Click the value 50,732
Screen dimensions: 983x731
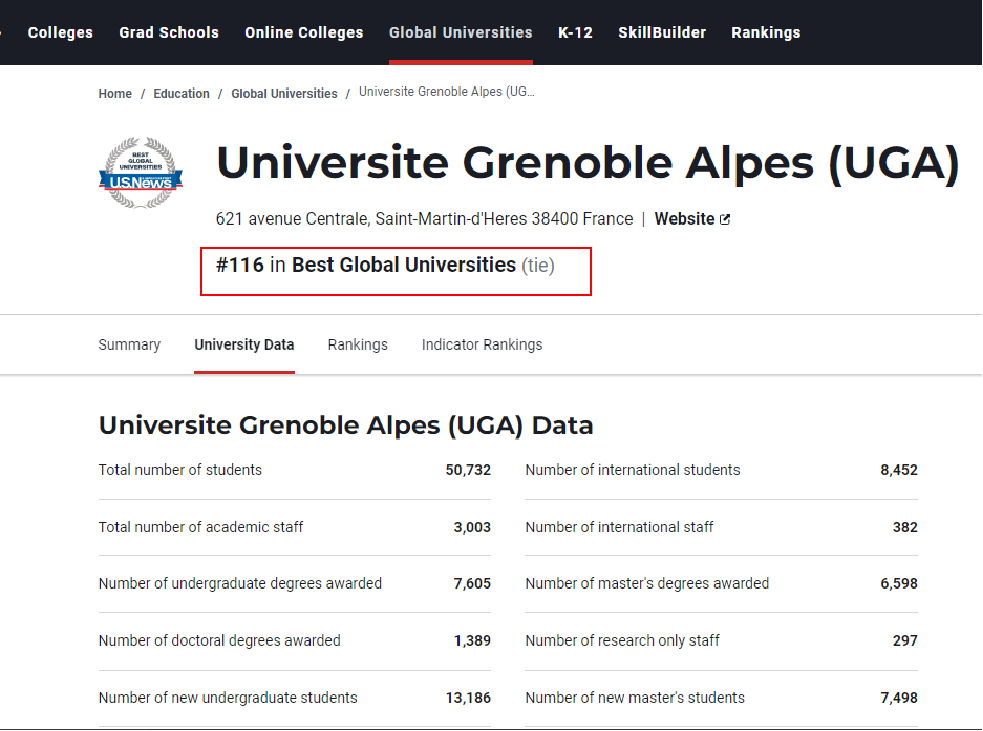468,470
